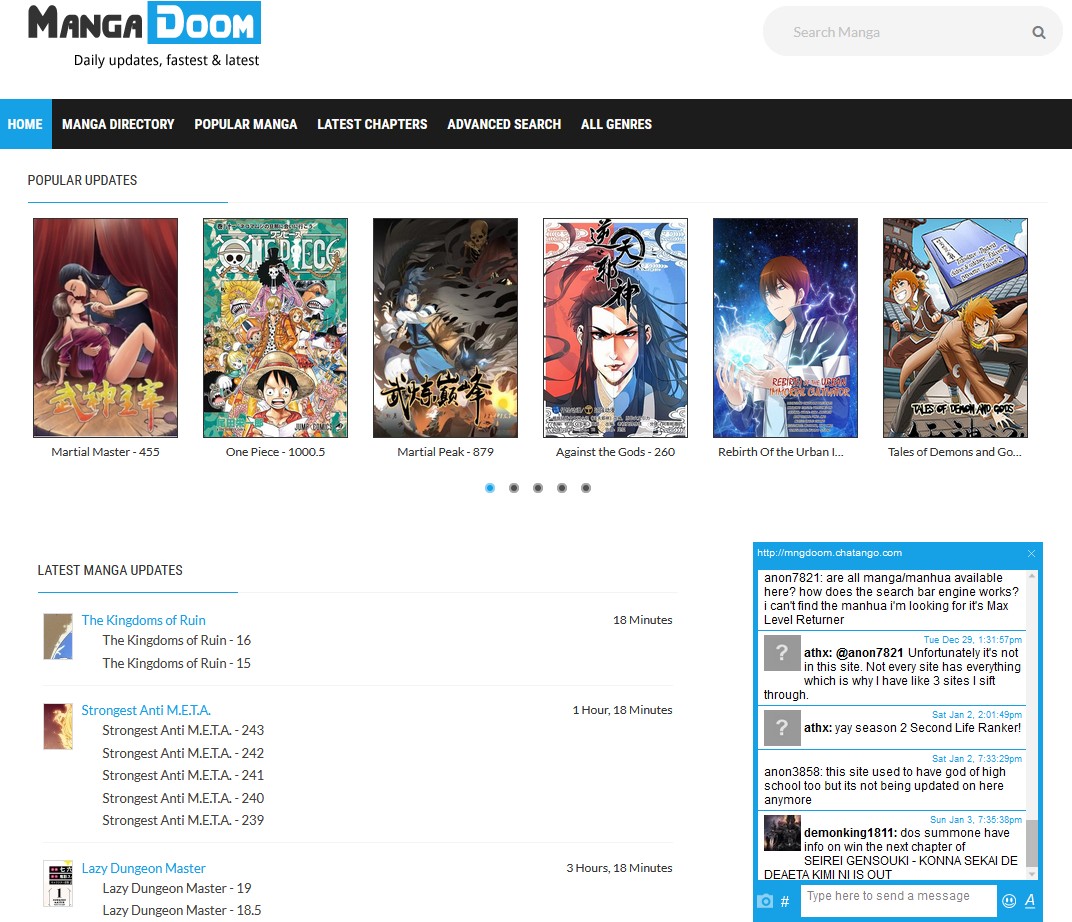The image size is (1072, 922).
Task: Click demonking1811's avatar image
Action: [782, 832]
